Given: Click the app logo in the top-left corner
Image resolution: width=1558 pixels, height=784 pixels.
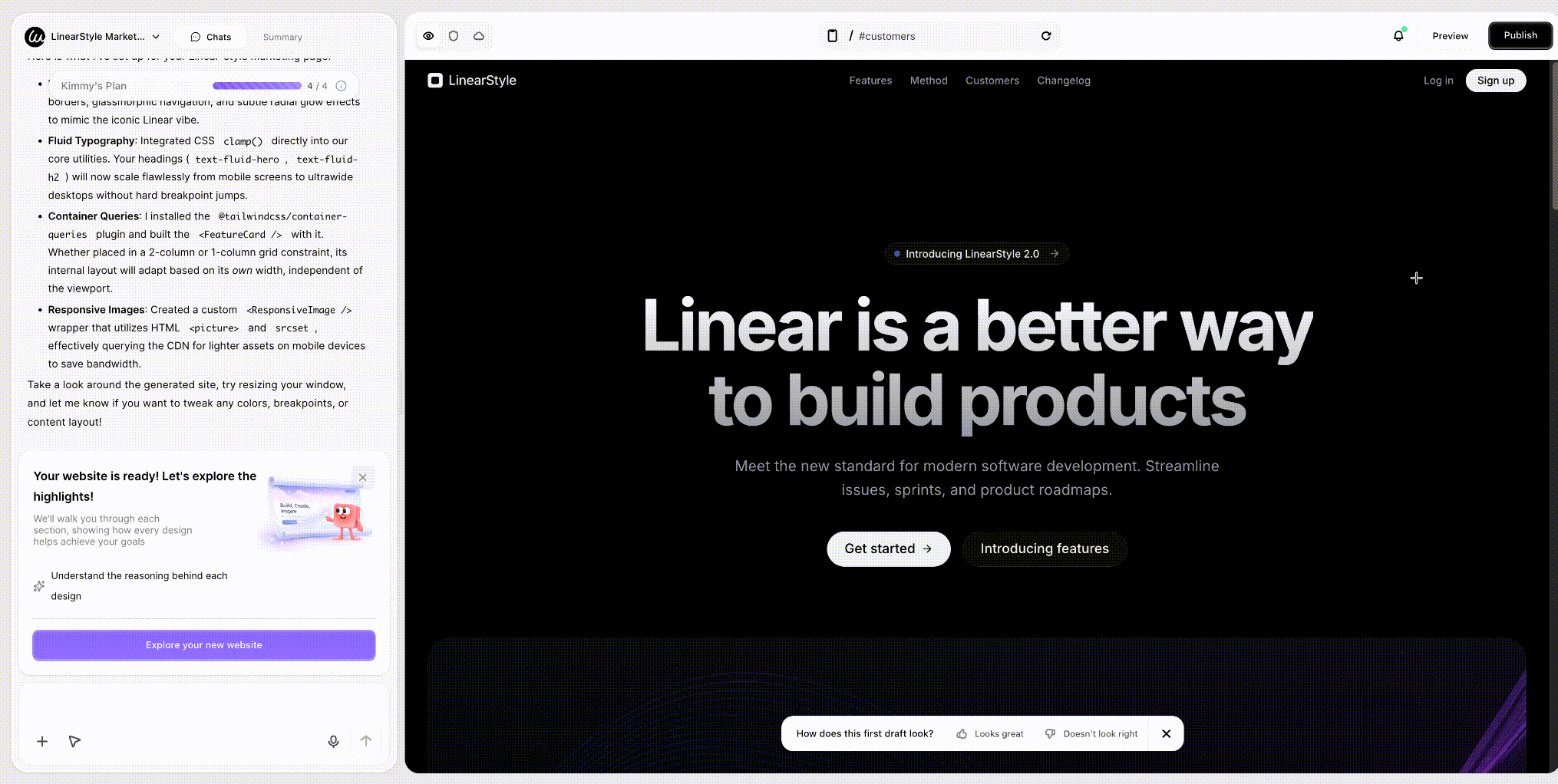Looking at the screenshot, I should point(35,36).
